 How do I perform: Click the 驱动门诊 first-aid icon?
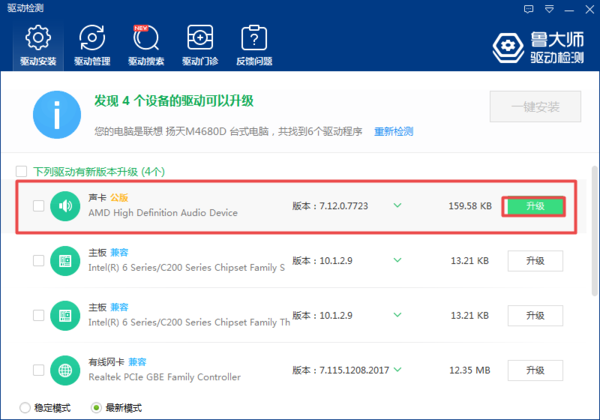200,45
